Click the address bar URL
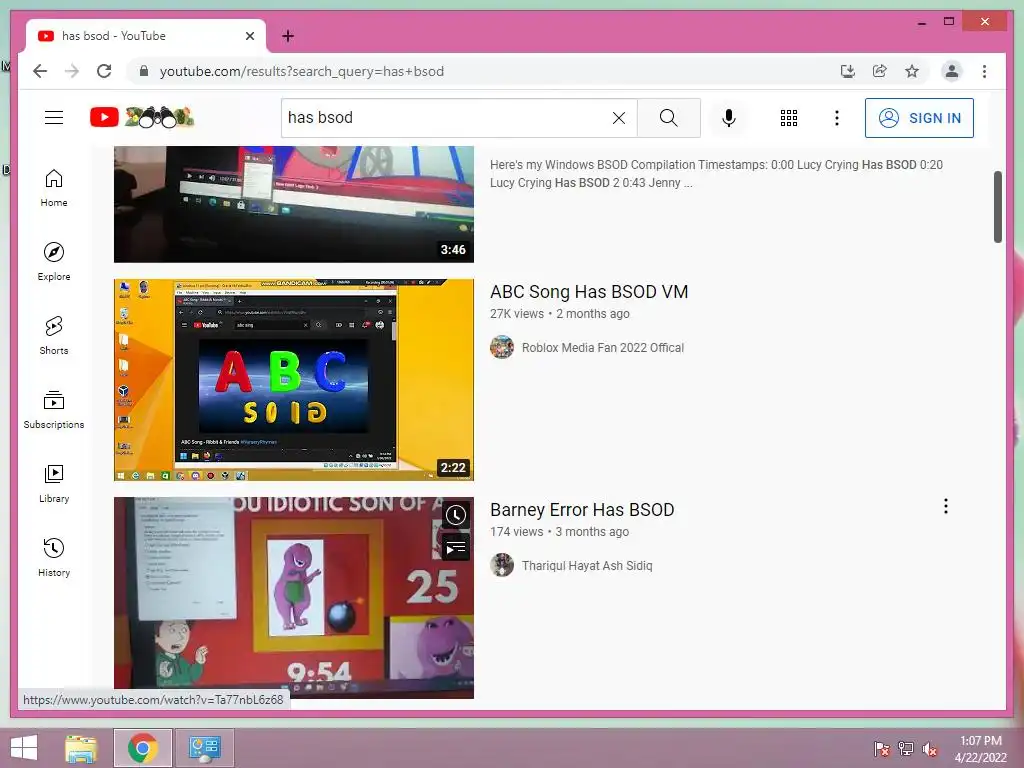 coord(302,71)
